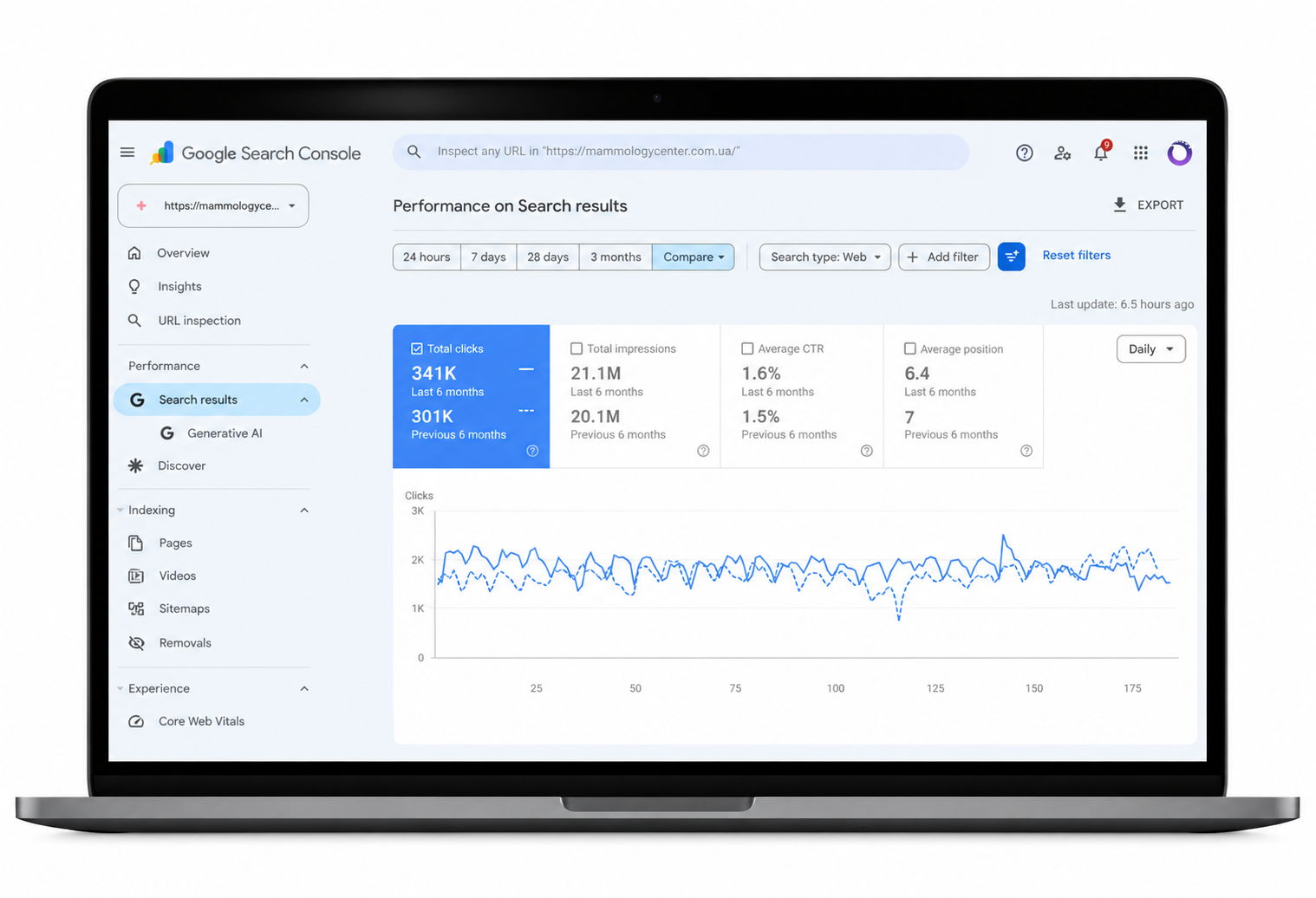1316x898 pixels.
Task: Collapse Search results submenu chevron
Action: pos(304,400)
